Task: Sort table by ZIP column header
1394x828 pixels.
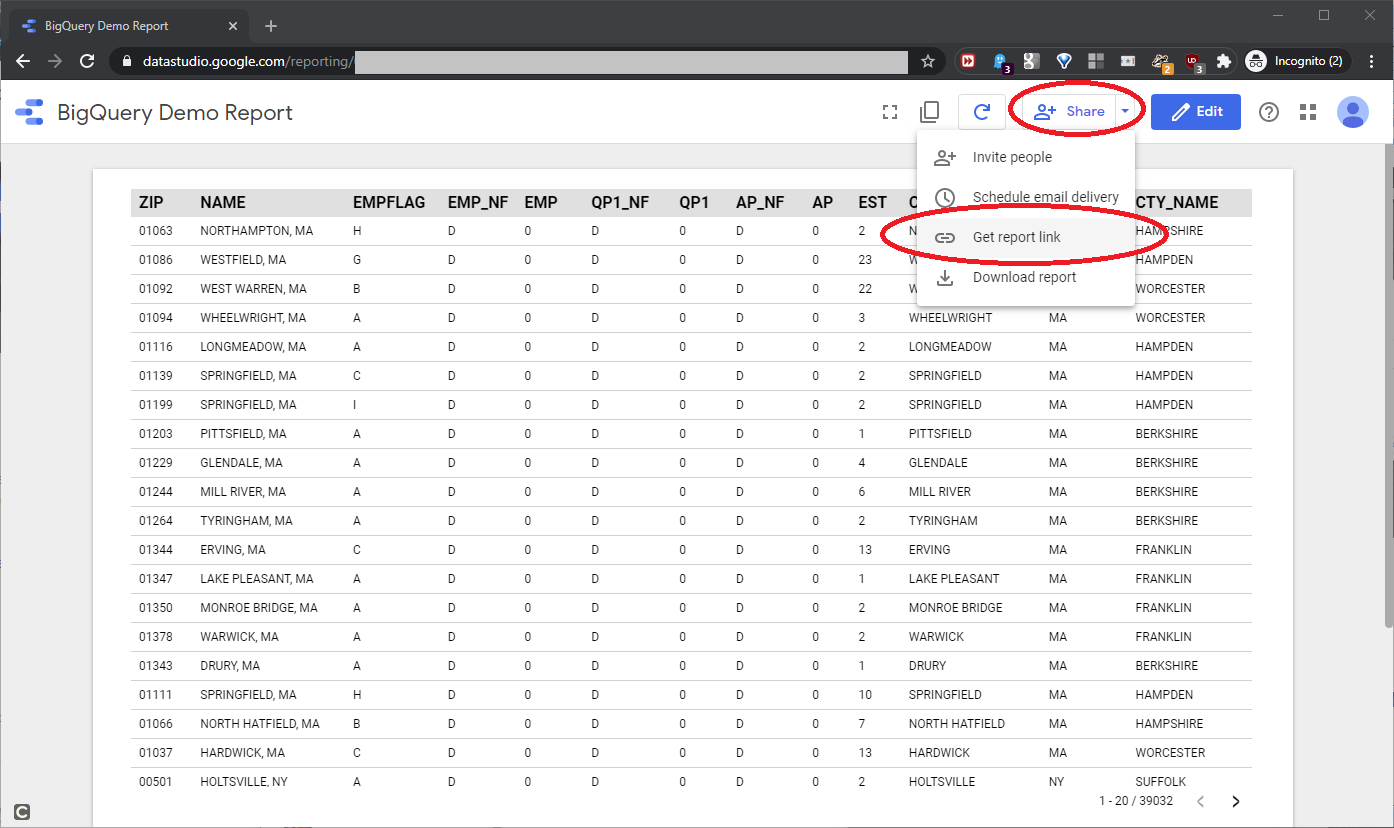Action: coord(151,202)
